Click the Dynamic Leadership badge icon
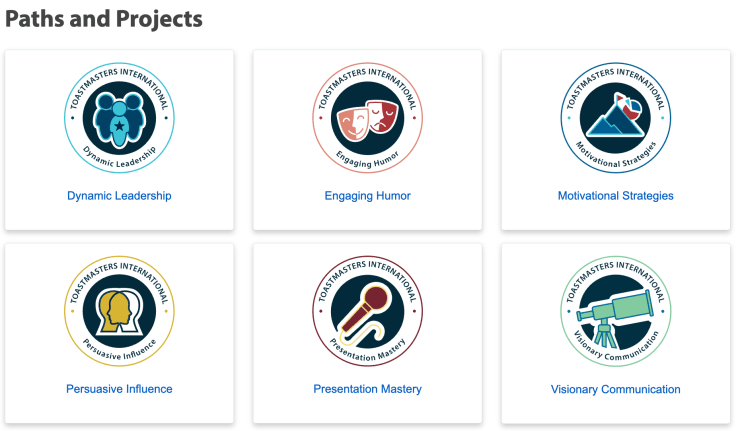The height and width of the screenshot is (431, 740). 119,119
